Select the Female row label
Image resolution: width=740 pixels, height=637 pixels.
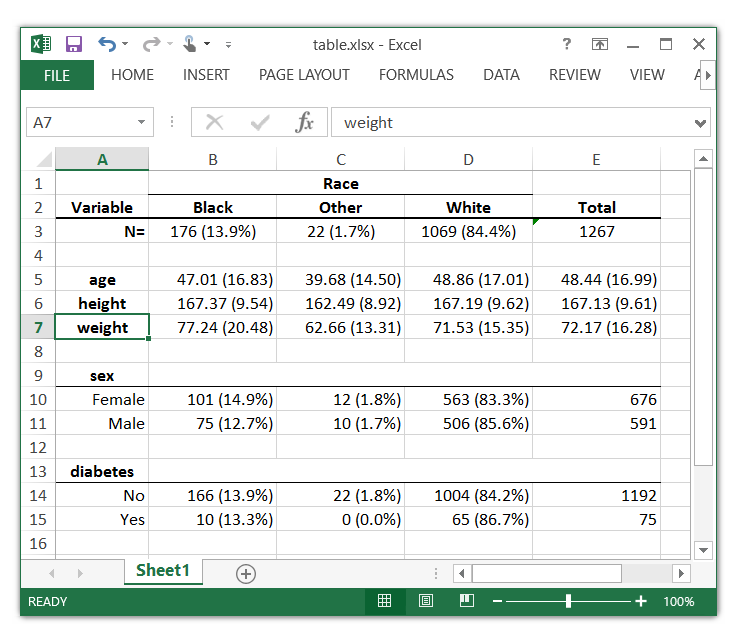click(x=102, y=399)
